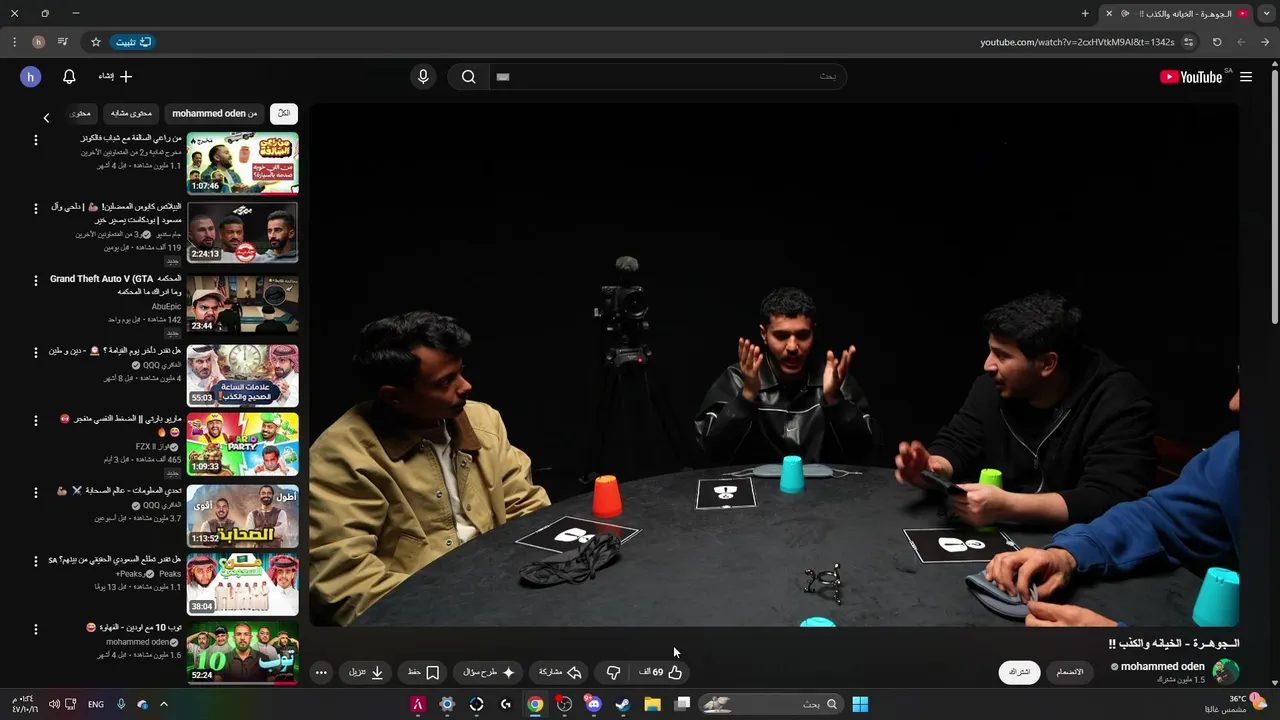The height and width of the screenshot is (720, 1280).
Task: Open options for GTA V video
Action: pyautogui.click(x=36, y=281)
